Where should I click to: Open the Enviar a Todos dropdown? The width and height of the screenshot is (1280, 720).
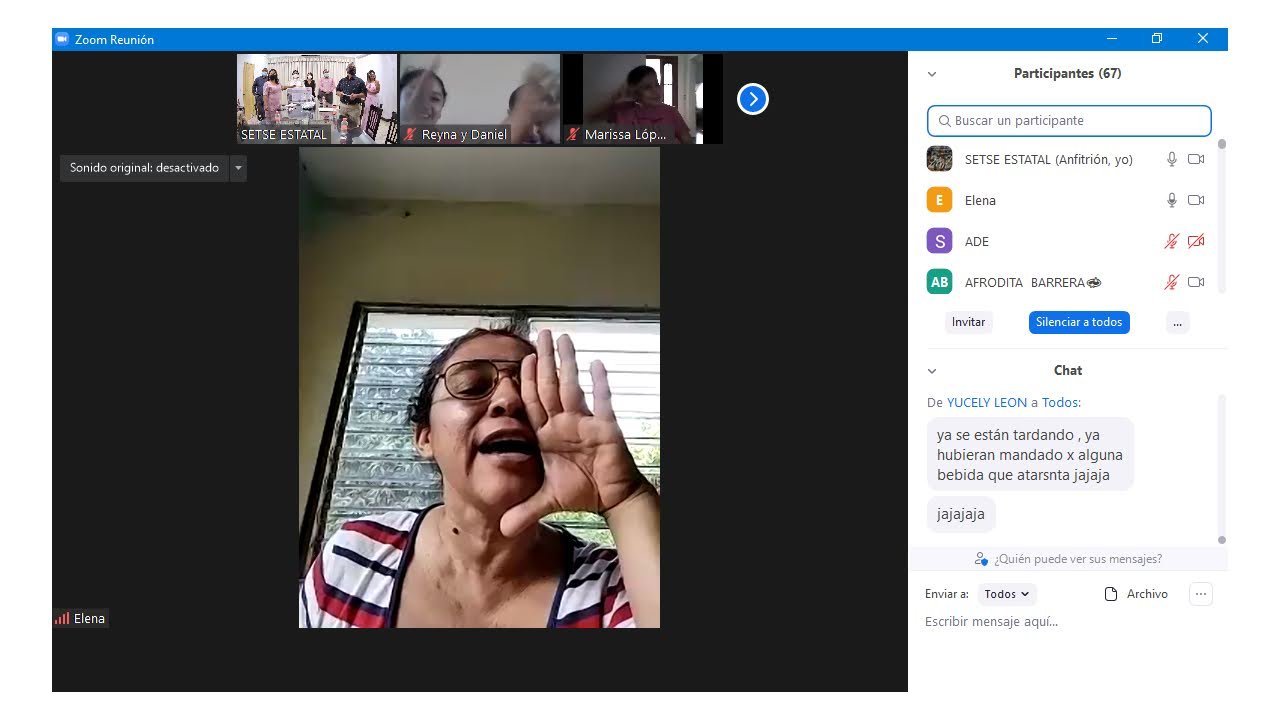point(1007,594)
